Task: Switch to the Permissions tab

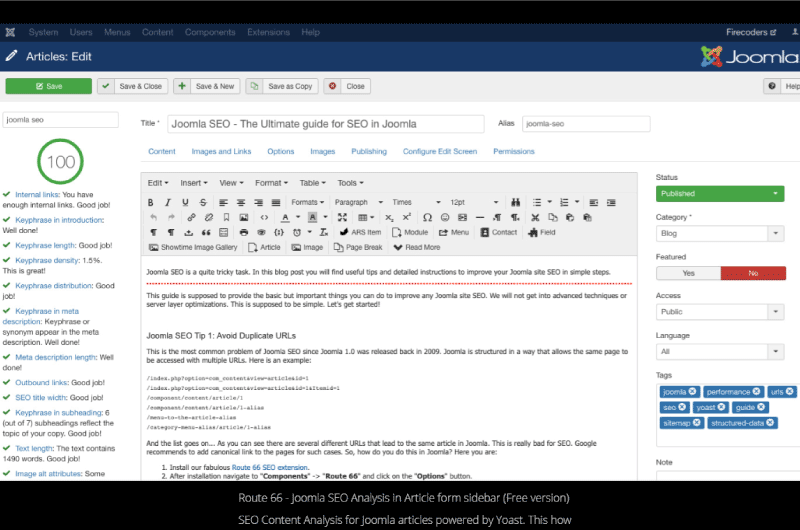Action: pos(514,152)
